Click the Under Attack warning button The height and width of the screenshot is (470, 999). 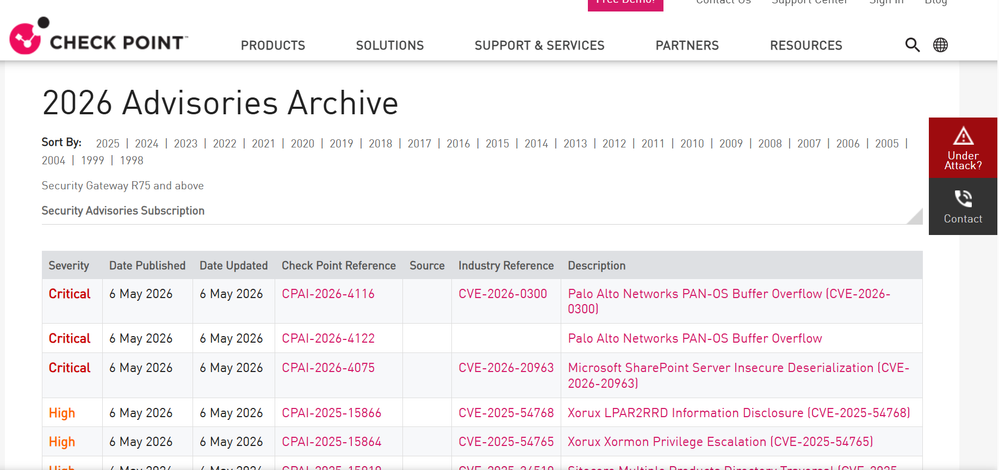[x=963, y=148]
